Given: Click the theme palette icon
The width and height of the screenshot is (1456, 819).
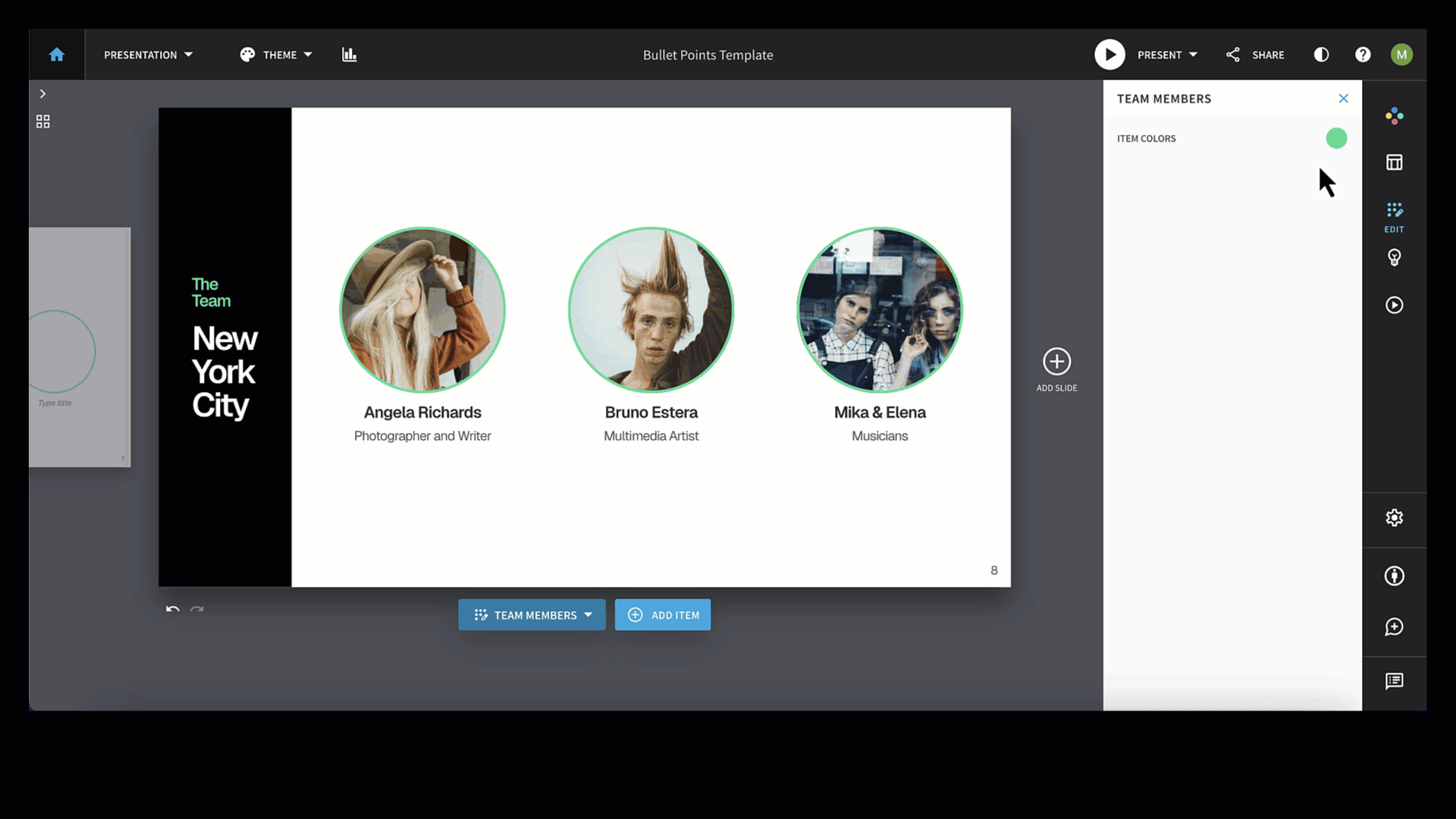Looking at the screenshot, I should point(247,55).
